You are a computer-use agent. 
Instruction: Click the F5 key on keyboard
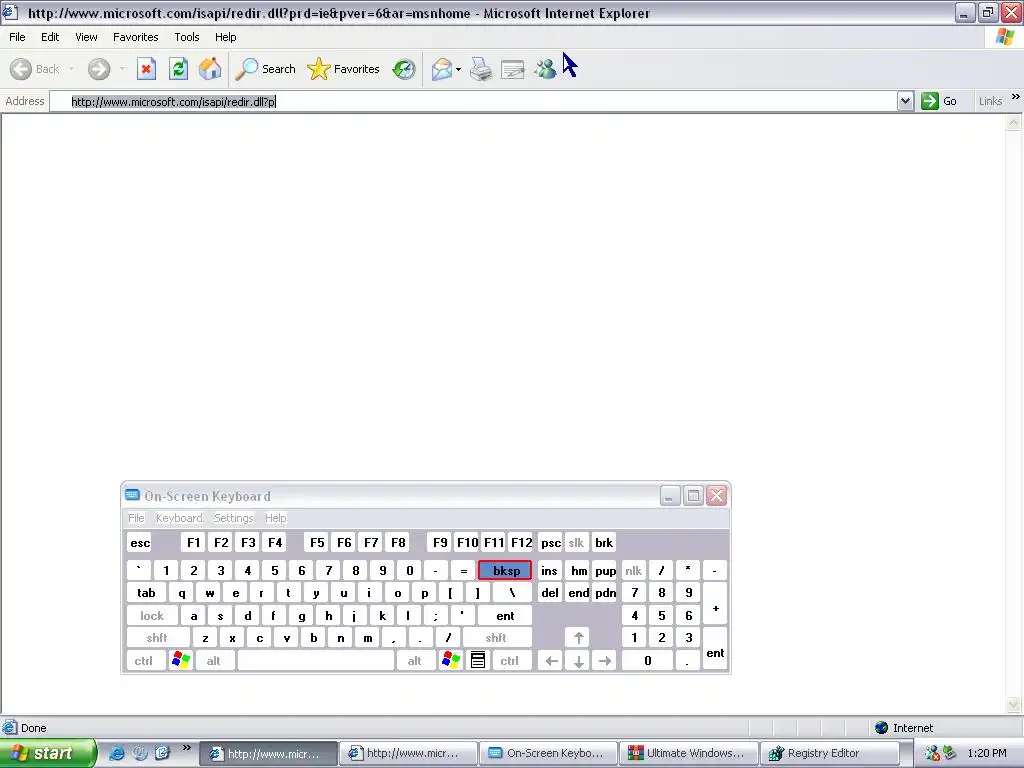click(317, 543)
